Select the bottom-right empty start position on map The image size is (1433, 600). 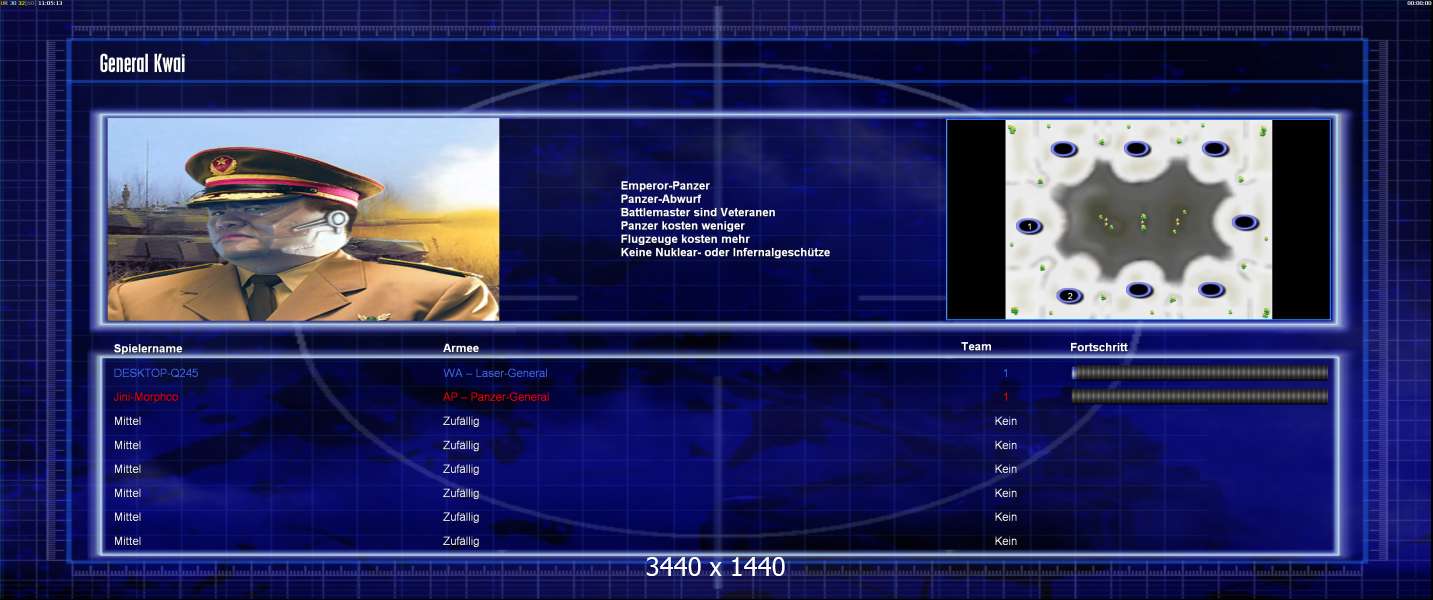click(x=1211, y=290)
